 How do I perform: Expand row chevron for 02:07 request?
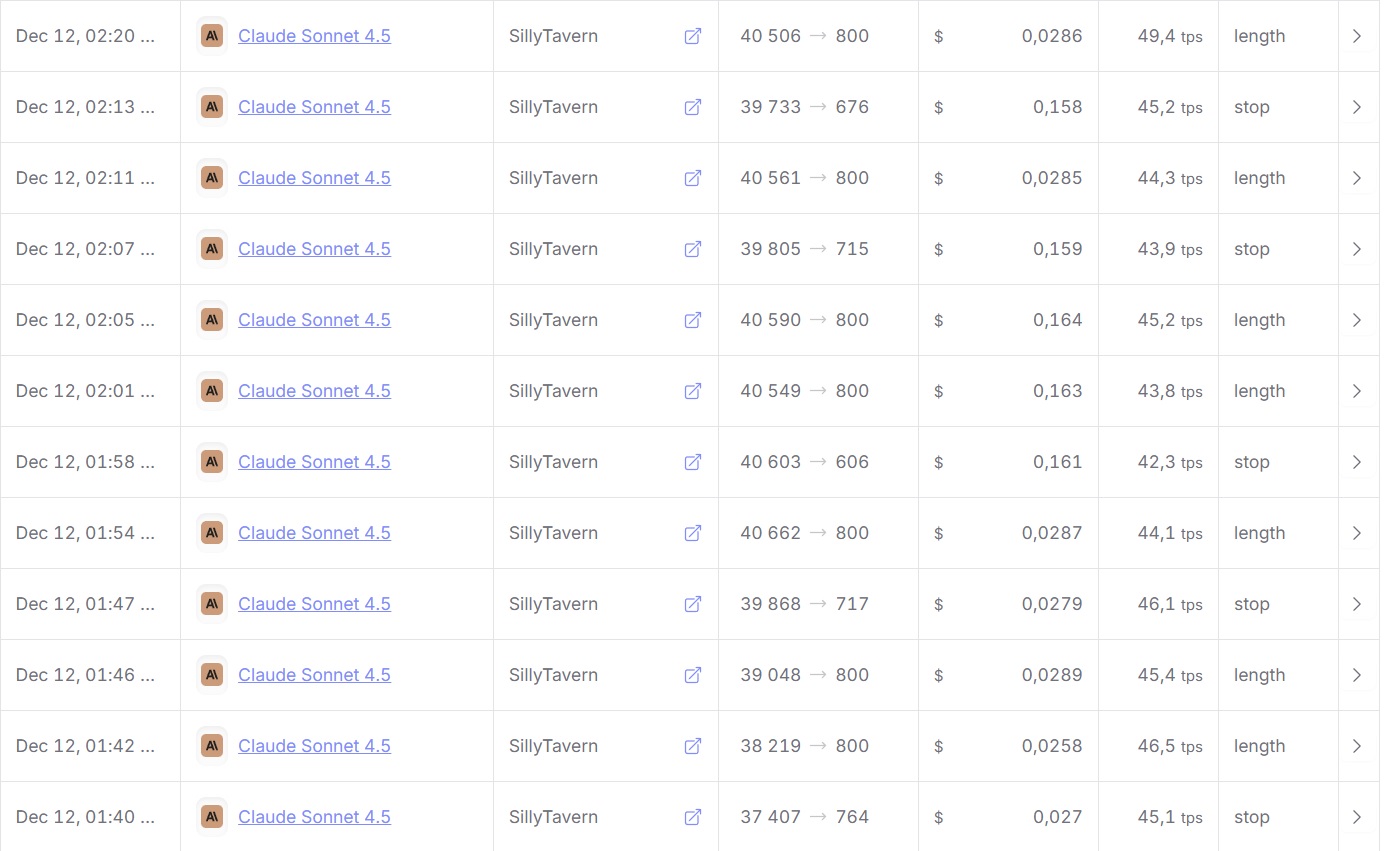[1357, 249]
